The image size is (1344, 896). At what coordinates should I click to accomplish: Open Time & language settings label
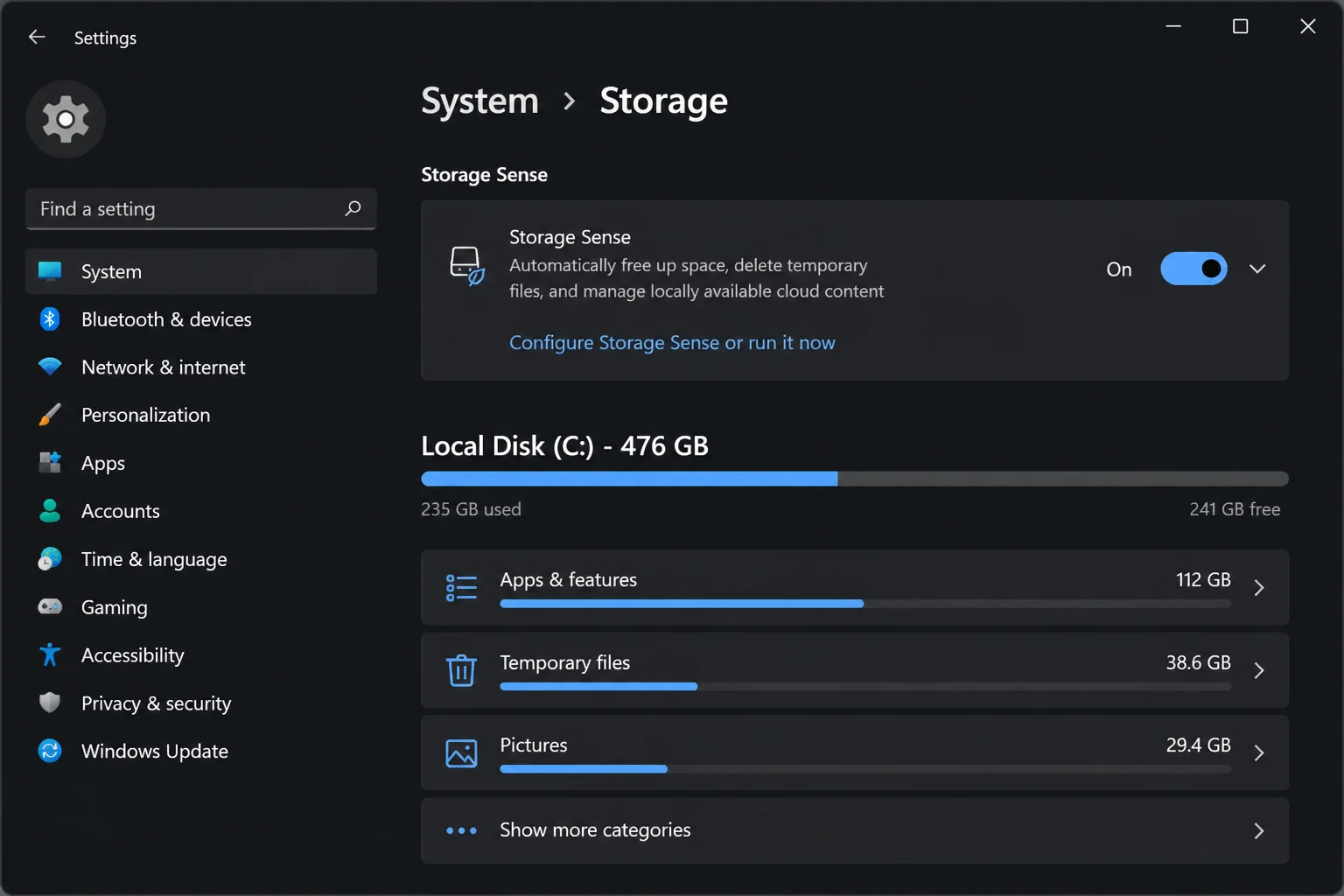tap(154, 559)
